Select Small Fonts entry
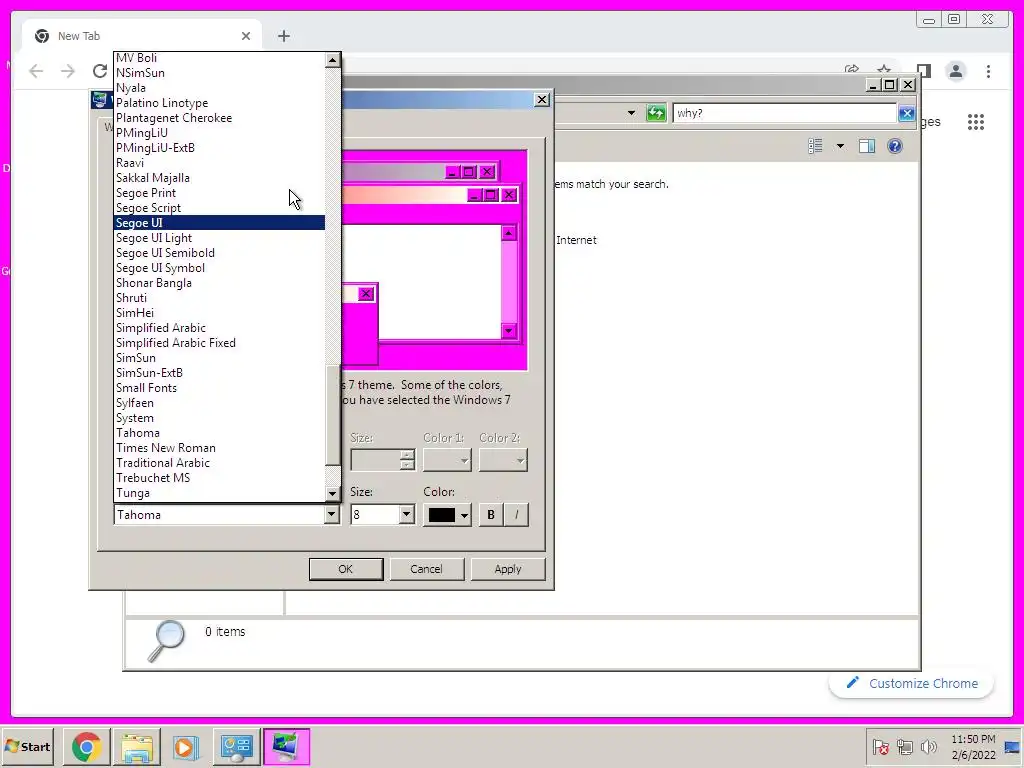The image size is (1024, 768). pyautogui.click(x=219, y=388)
